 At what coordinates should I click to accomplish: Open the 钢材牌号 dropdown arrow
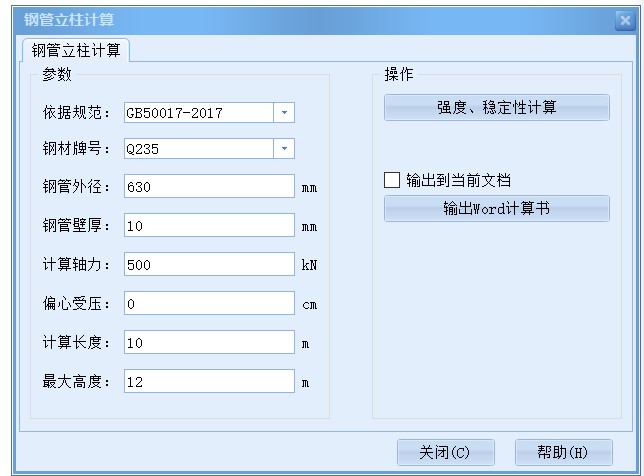tap(284, 149)
